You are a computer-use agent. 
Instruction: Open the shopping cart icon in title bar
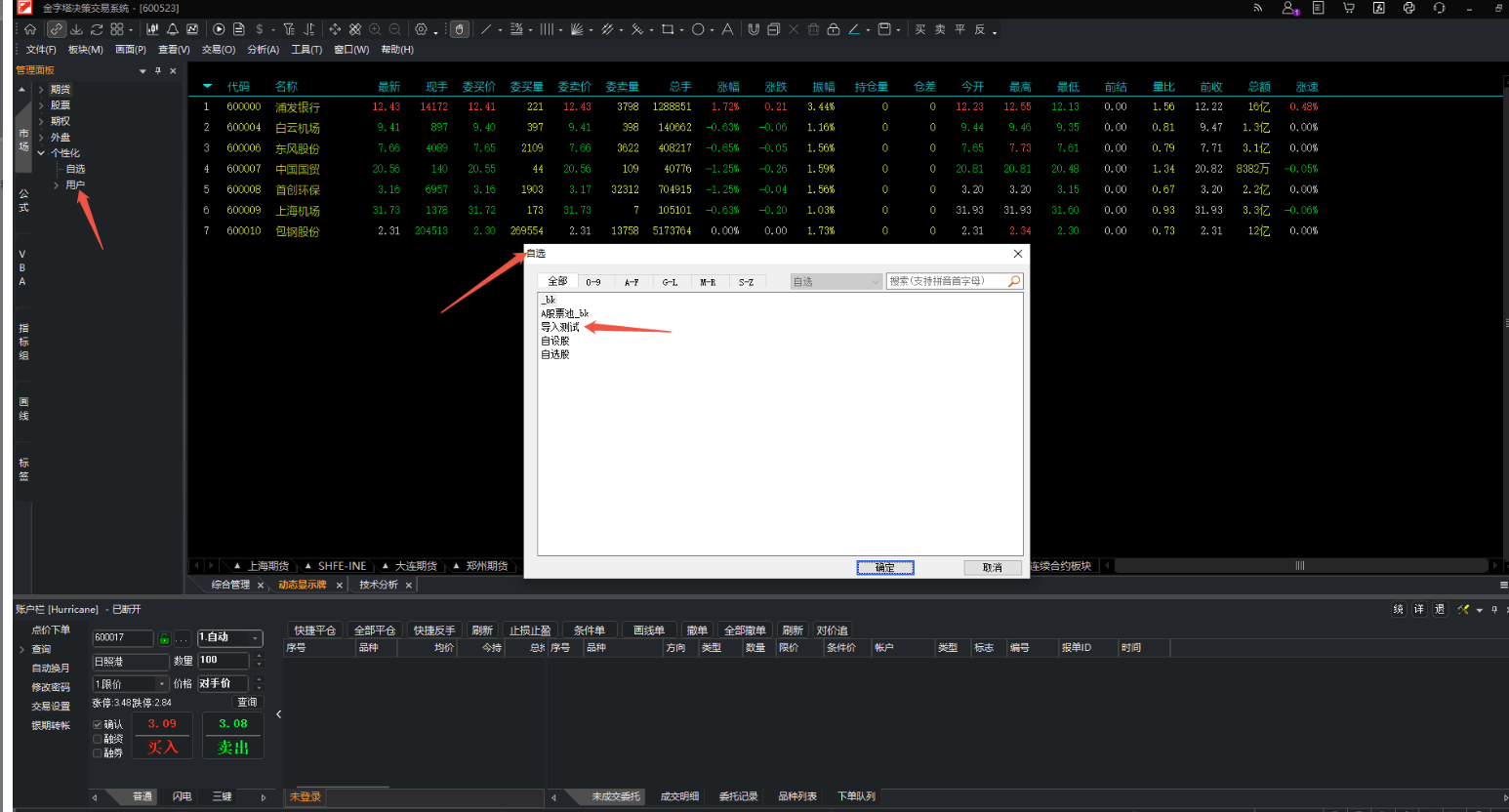pyautogui.click(x=1349, y=8)
